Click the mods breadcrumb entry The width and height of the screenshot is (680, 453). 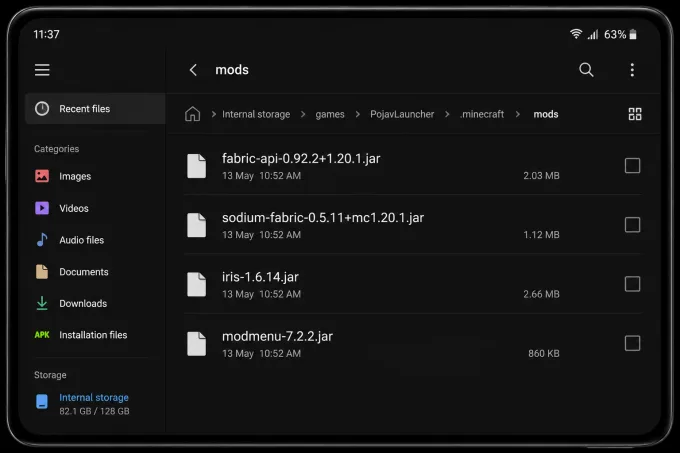pyautogui.click(x=546, y=114)
